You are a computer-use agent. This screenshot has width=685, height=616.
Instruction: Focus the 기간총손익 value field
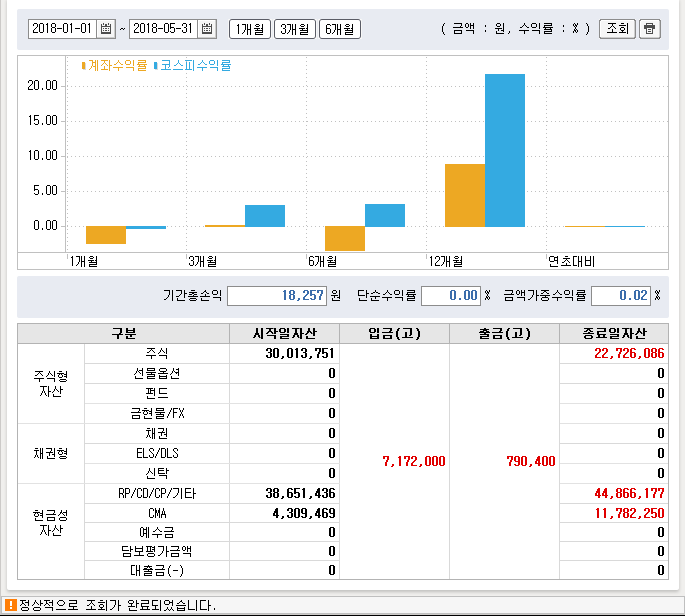(277, 296)
